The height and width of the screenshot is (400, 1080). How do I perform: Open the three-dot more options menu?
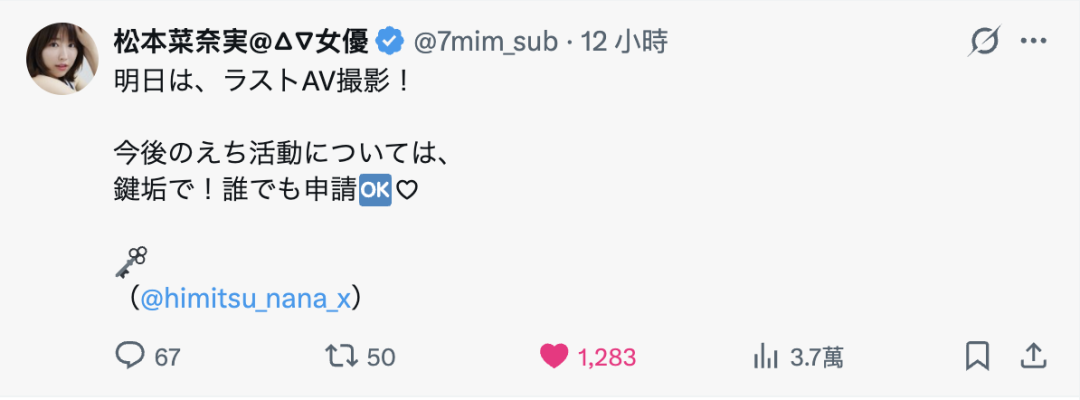(x=1033, y=42)
